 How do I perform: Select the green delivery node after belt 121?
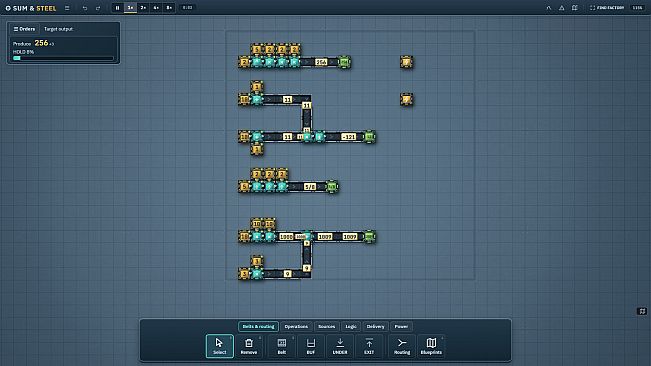pos(369,137)
